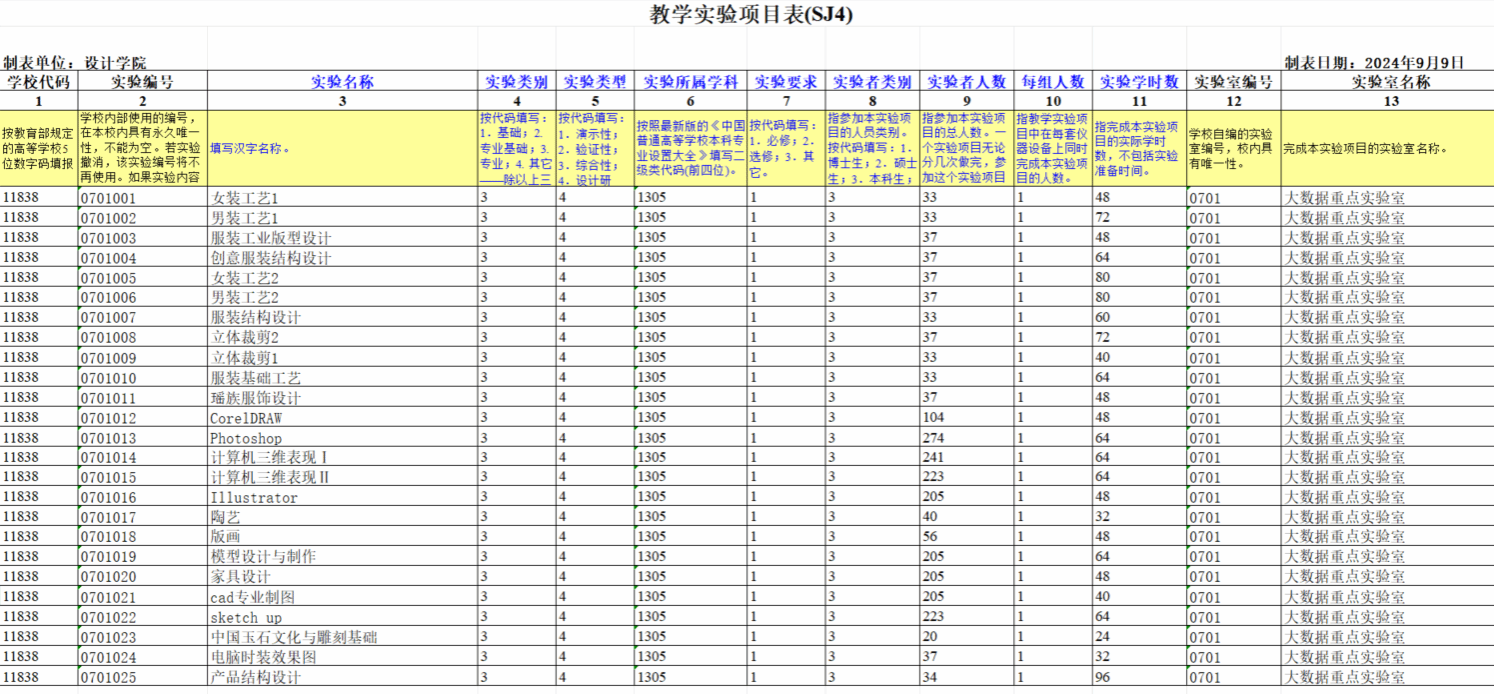Click the 学校代码 header cell
Image resolution: width=1494 pixels, height=694 pixels.
pyautogui.click(x=39, y=82)
